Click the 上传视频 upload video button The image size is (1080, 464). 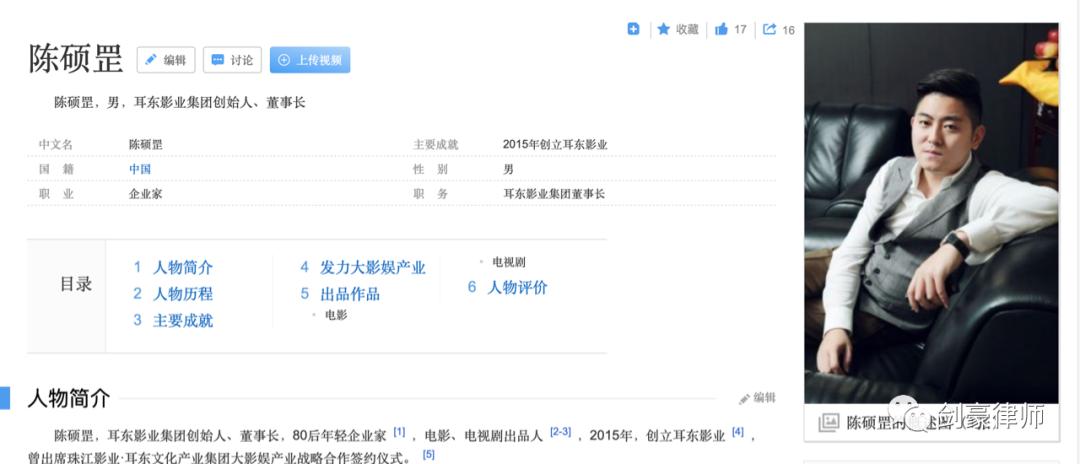(x=310, y=60)
